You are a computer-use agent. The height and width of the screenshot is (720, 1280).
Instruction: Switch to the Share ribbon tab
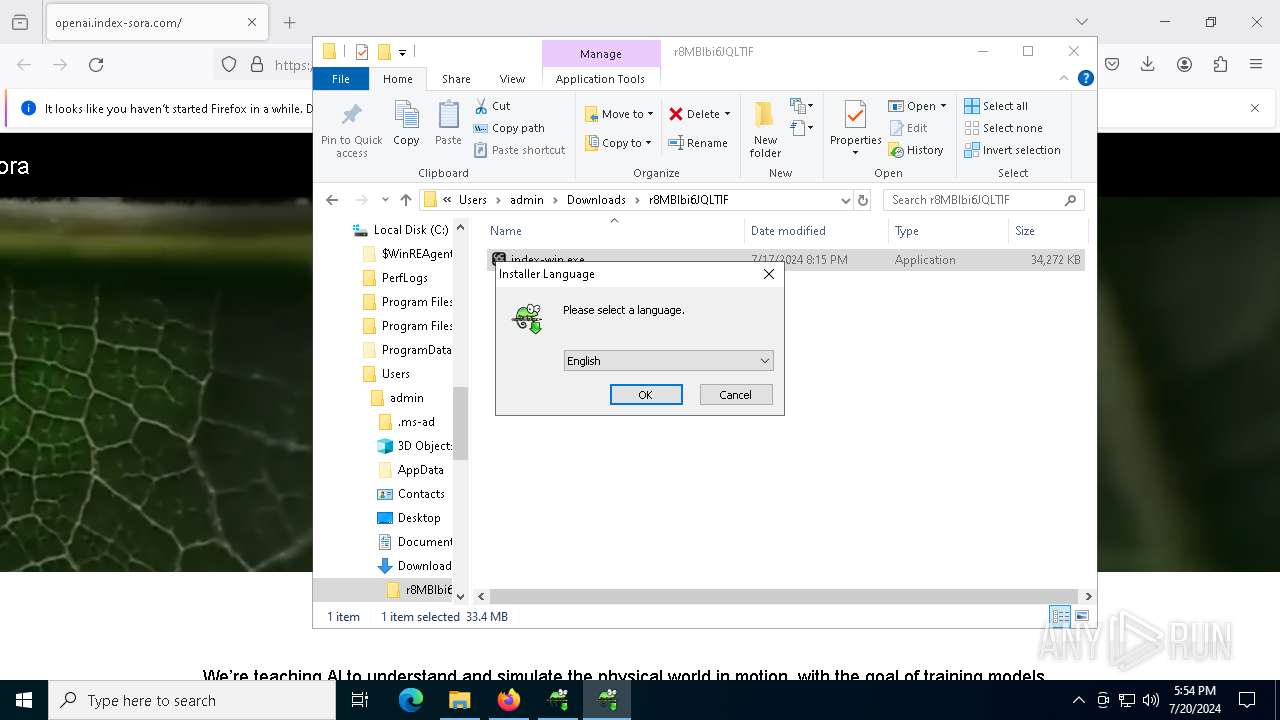click(x=456, y=79)
